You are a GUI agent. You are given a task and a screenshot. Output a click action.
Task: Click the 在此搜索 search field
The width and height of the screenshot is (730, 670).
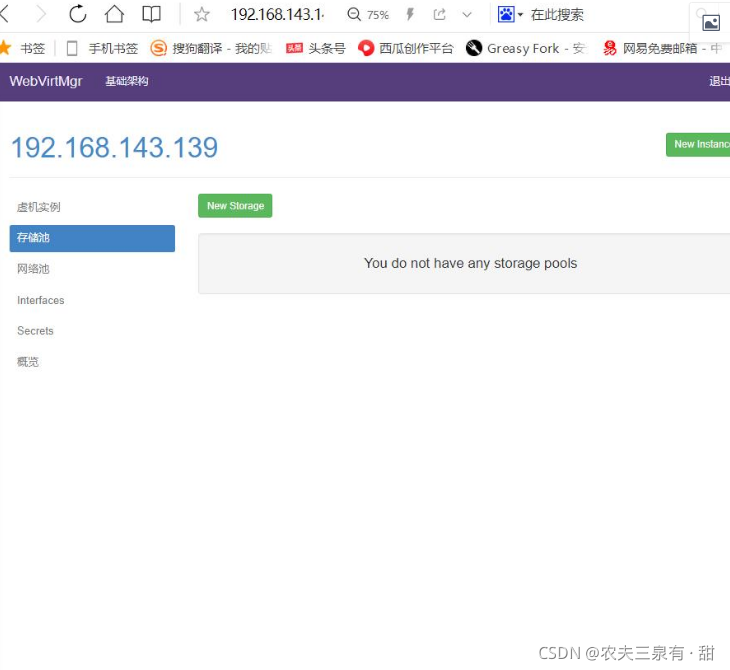tap(557, 15)
